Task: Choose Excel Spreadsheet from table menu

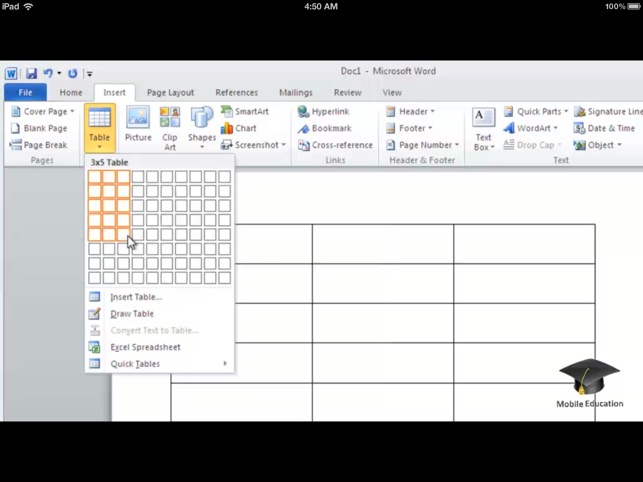Action: click(160, 347)
